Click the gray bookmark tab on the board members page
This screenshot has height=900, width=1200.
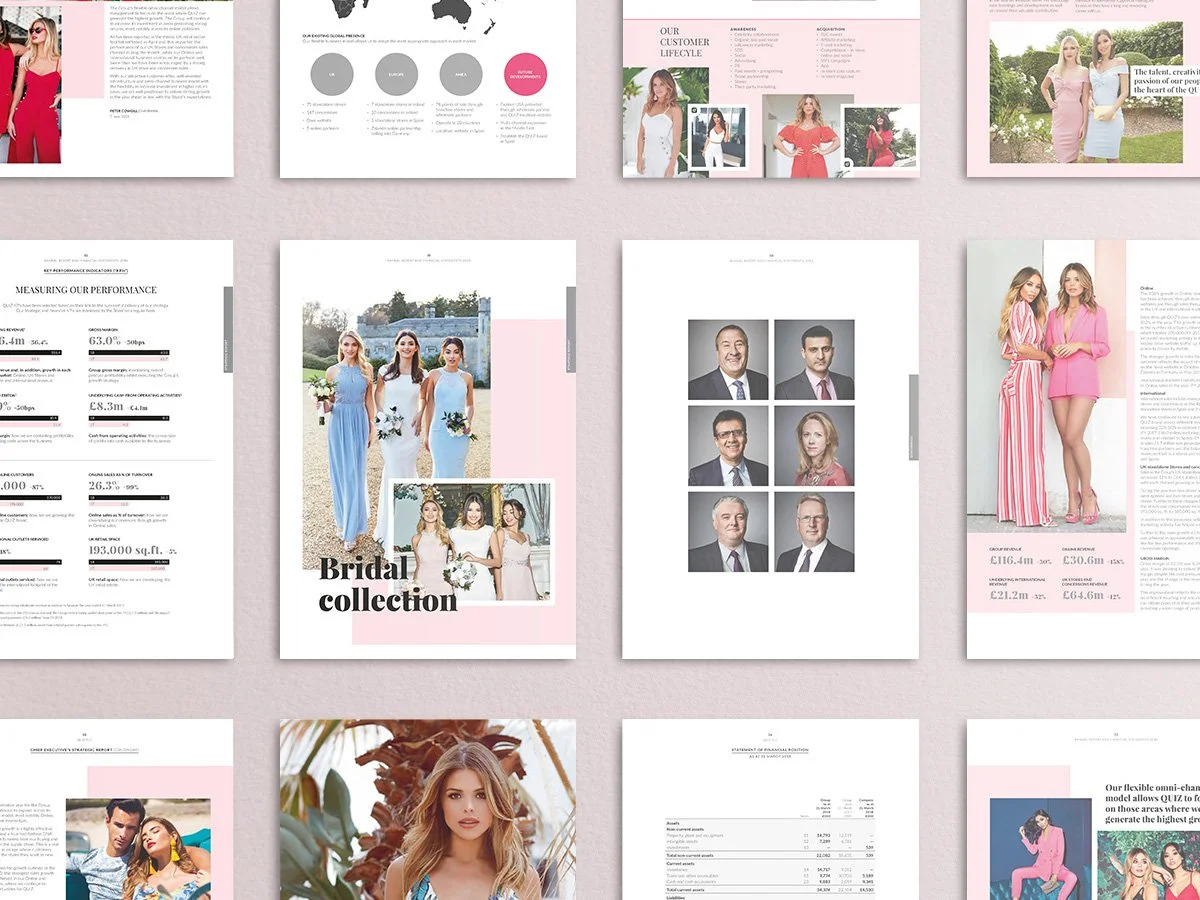pyautogui.click(x=912, y=417)
